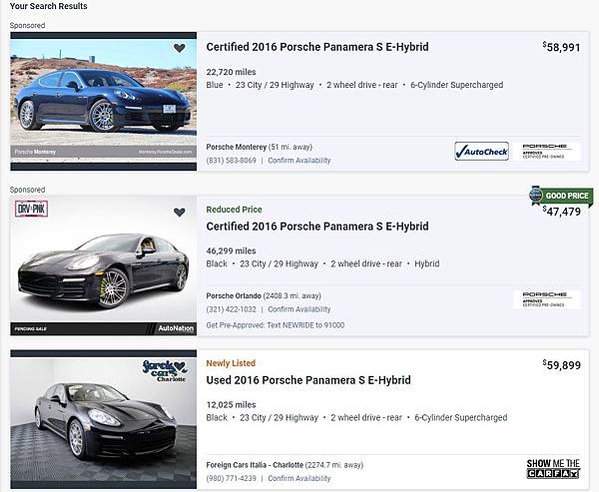Open the Reduced Price Panamera listing title
Viewport: 599px width, 492px height.
317,226
